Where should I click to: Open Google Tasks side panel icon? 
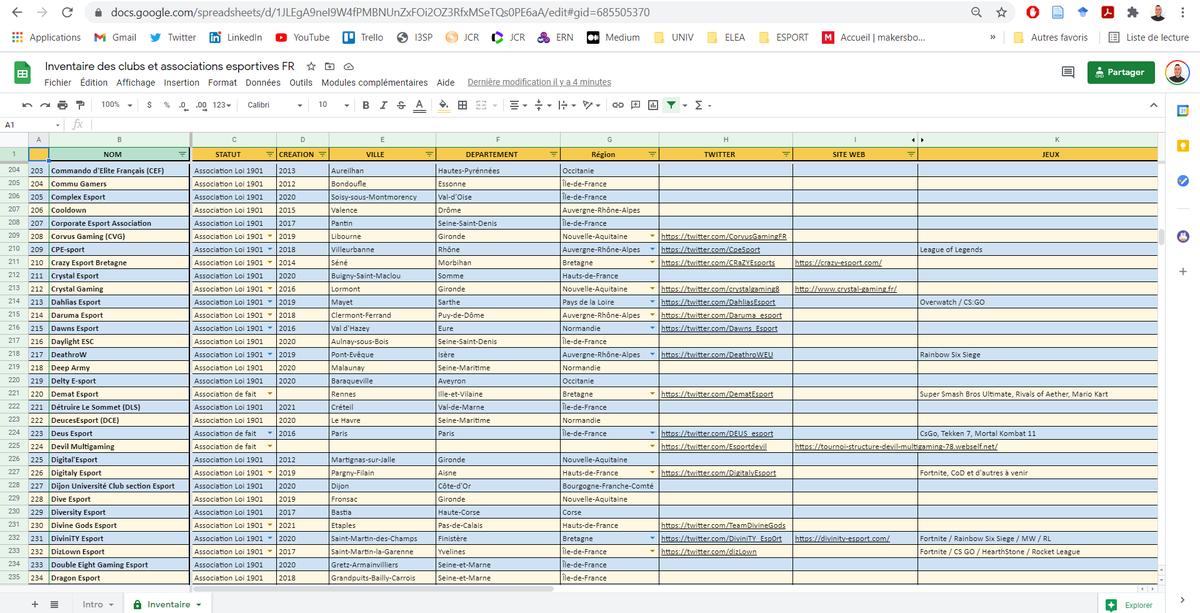coord(1183,181)
